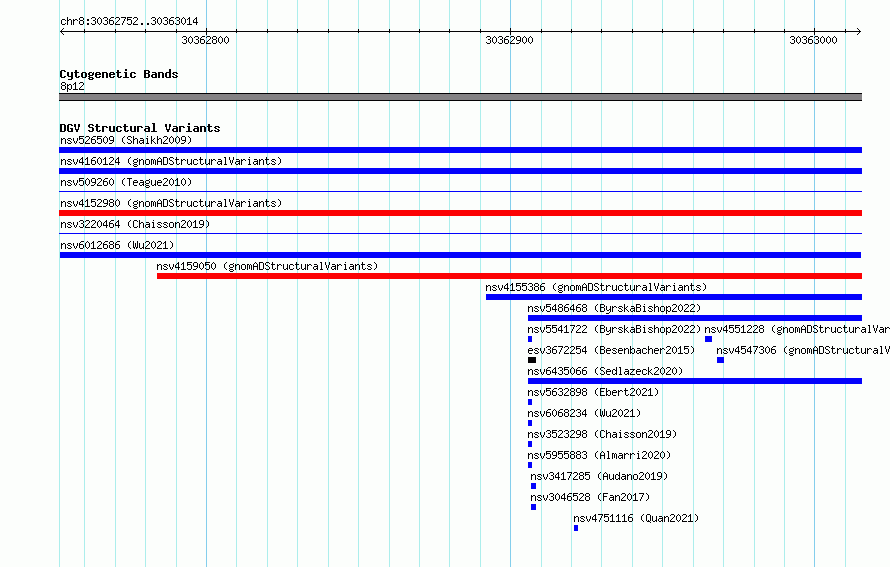Open nsv5541722 (ByrskaBishop2022) label

point(614,329)
